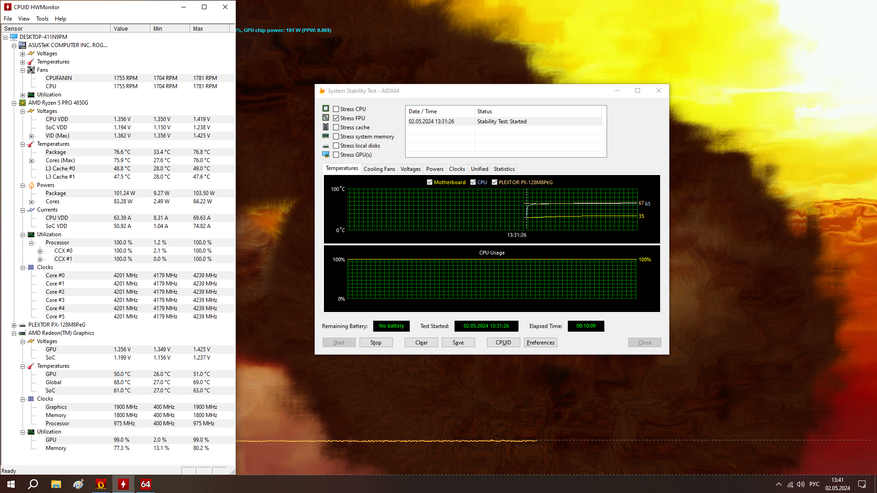Switch to the Powers tab in AIDA64

click(435, 169)
